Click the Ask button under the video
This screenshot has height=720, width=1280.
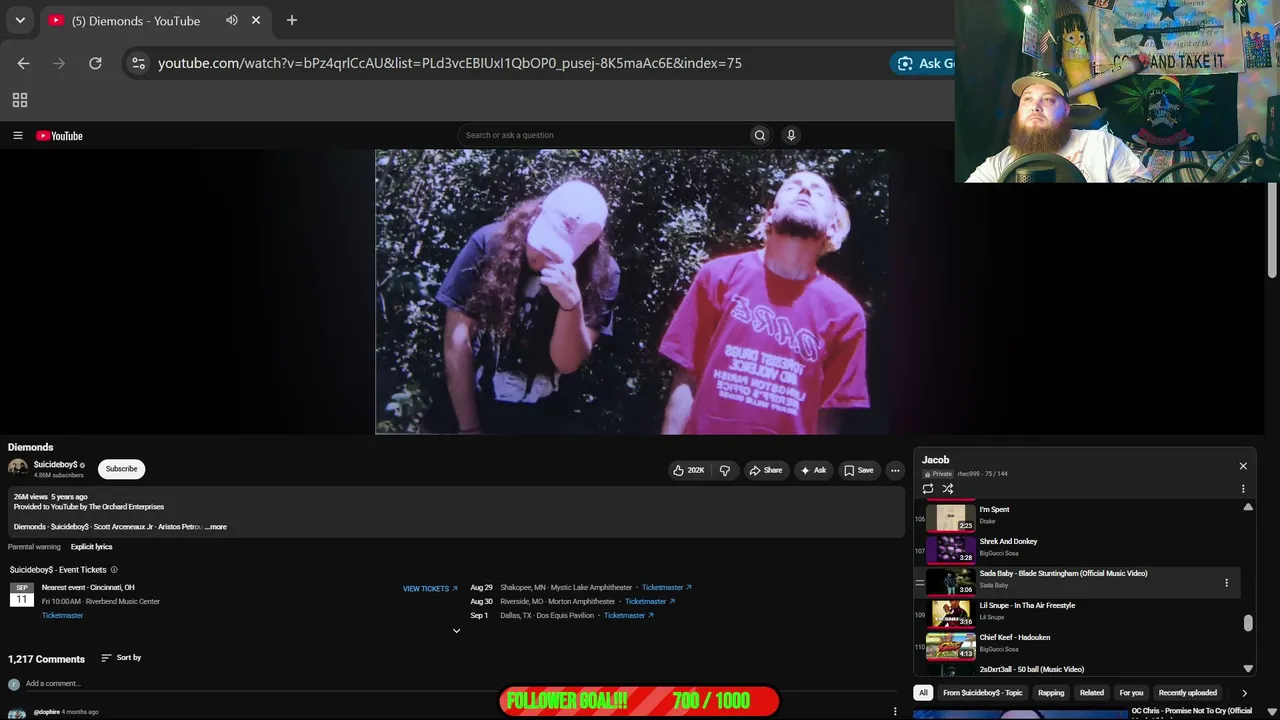pyautogui.click(x=814, y=470)
